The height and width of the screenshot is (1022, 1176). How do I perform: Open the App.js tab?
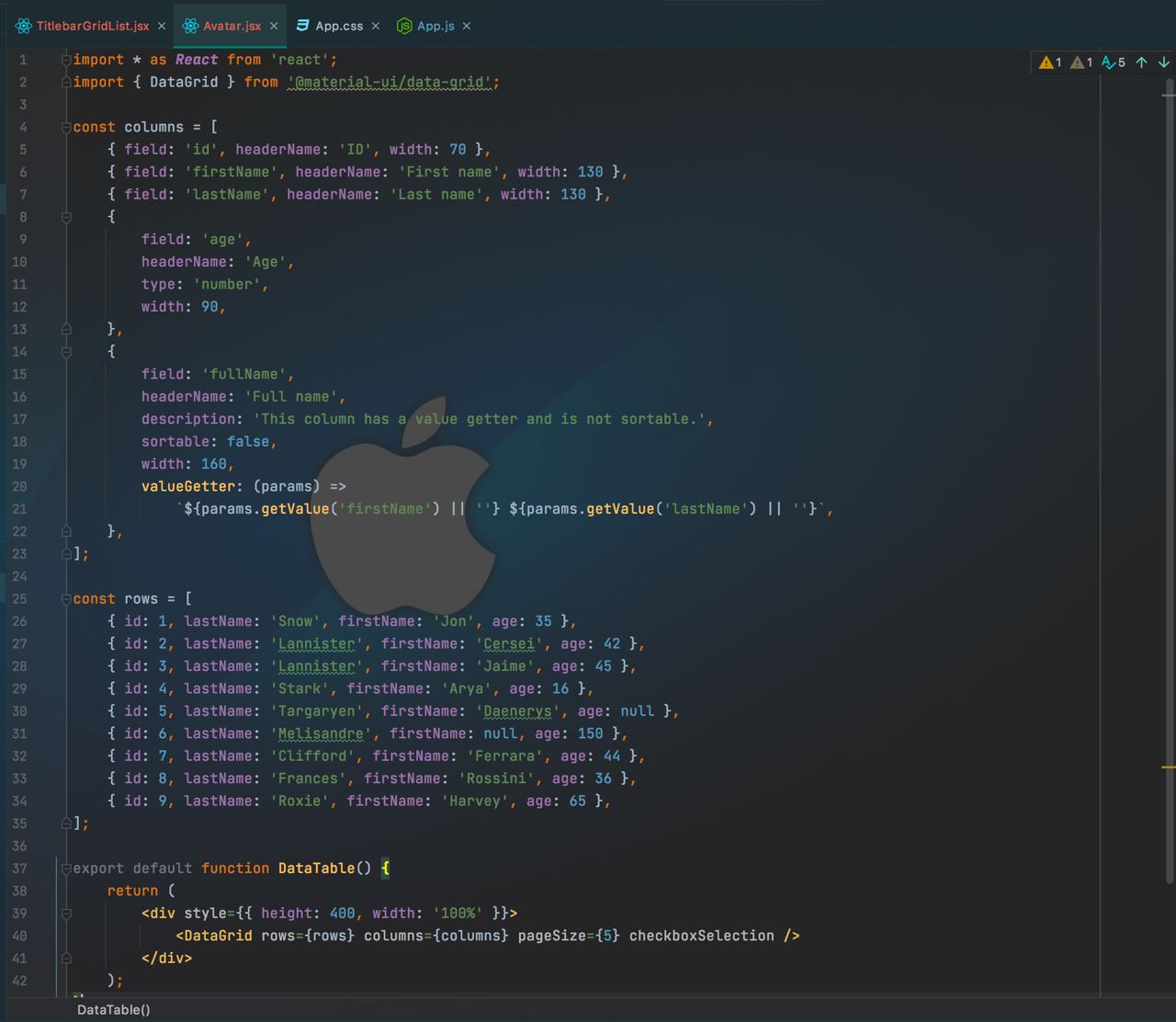[x=435, y=26]
